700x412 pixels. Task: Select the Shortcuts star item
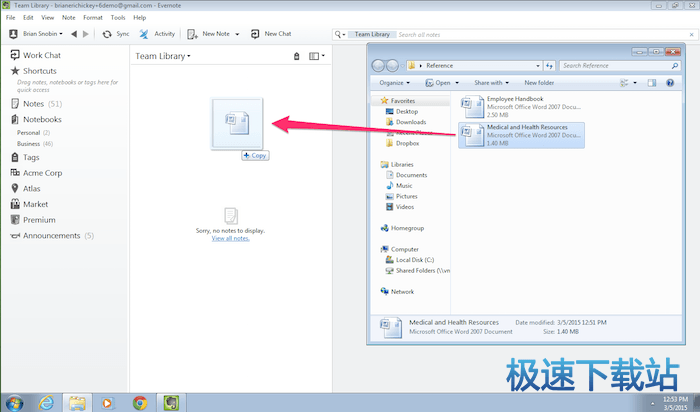[34, 71]
